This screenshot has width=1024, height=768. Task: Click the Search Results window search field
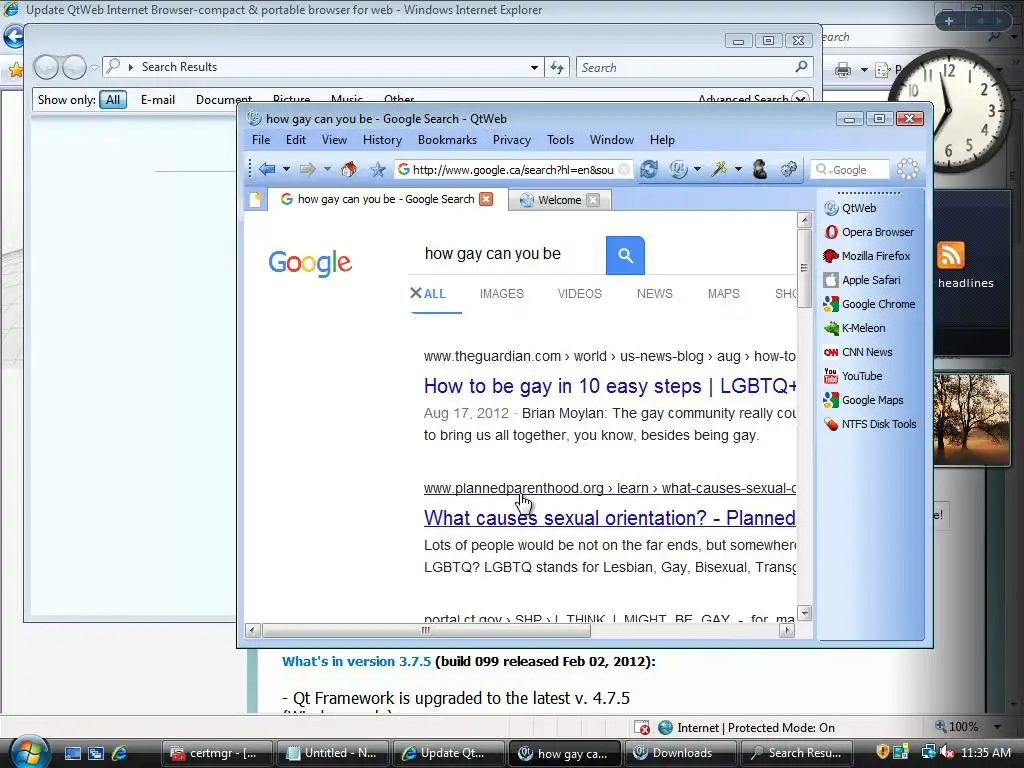click(694, 67)
